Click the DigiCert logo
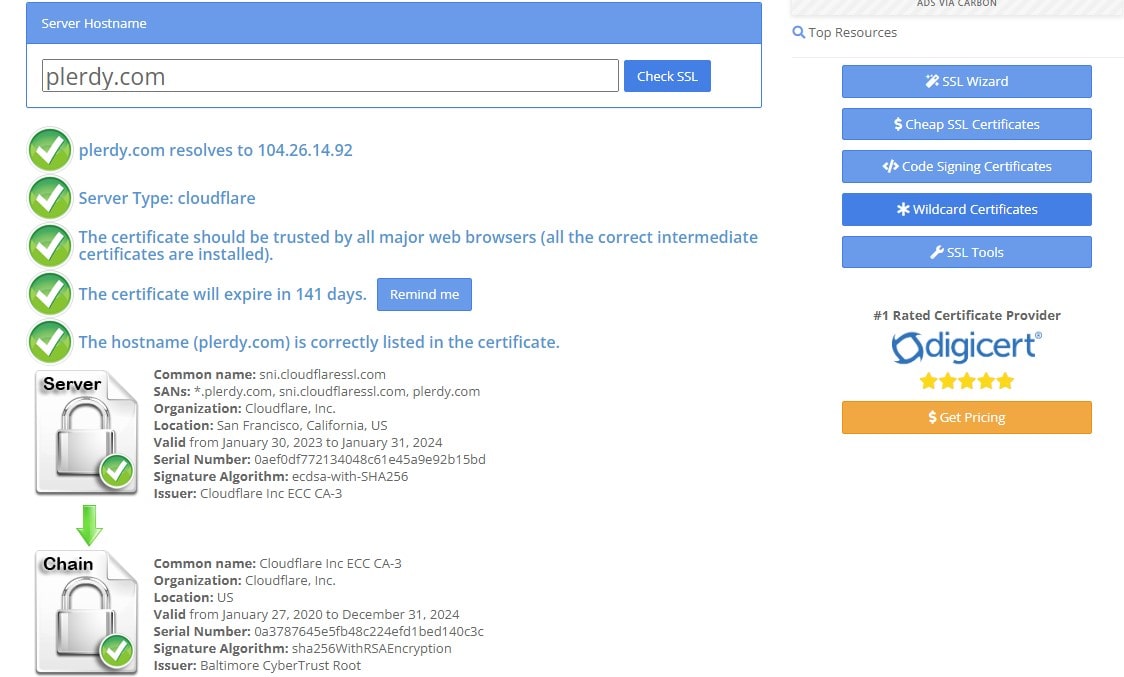Screen dimensions: 1124x677 click(x=966, y=347)
